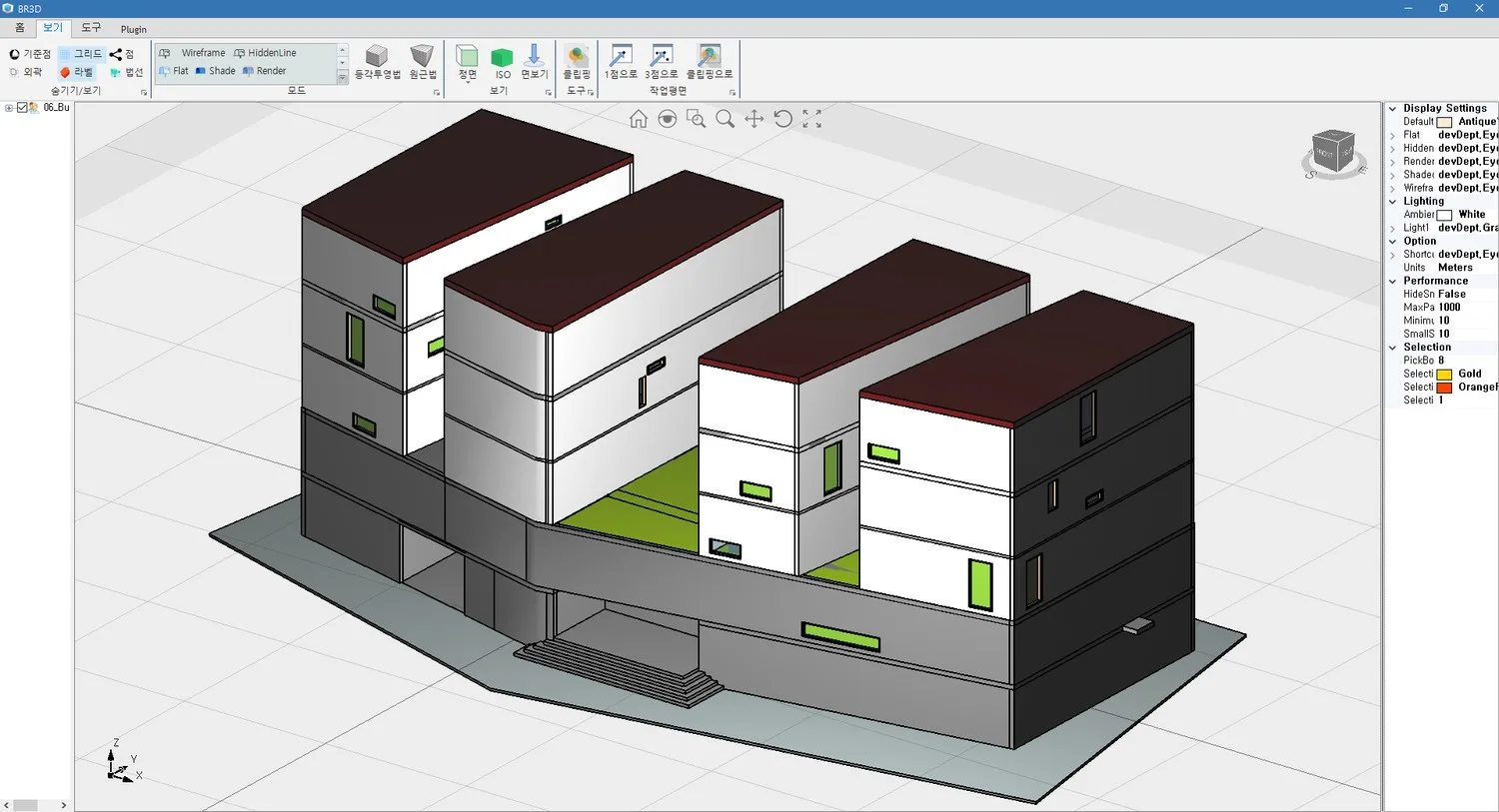The image size is (1499, 812).
Task: Expand the 06_Bu tree node
Action: click(x=9, y=108)
